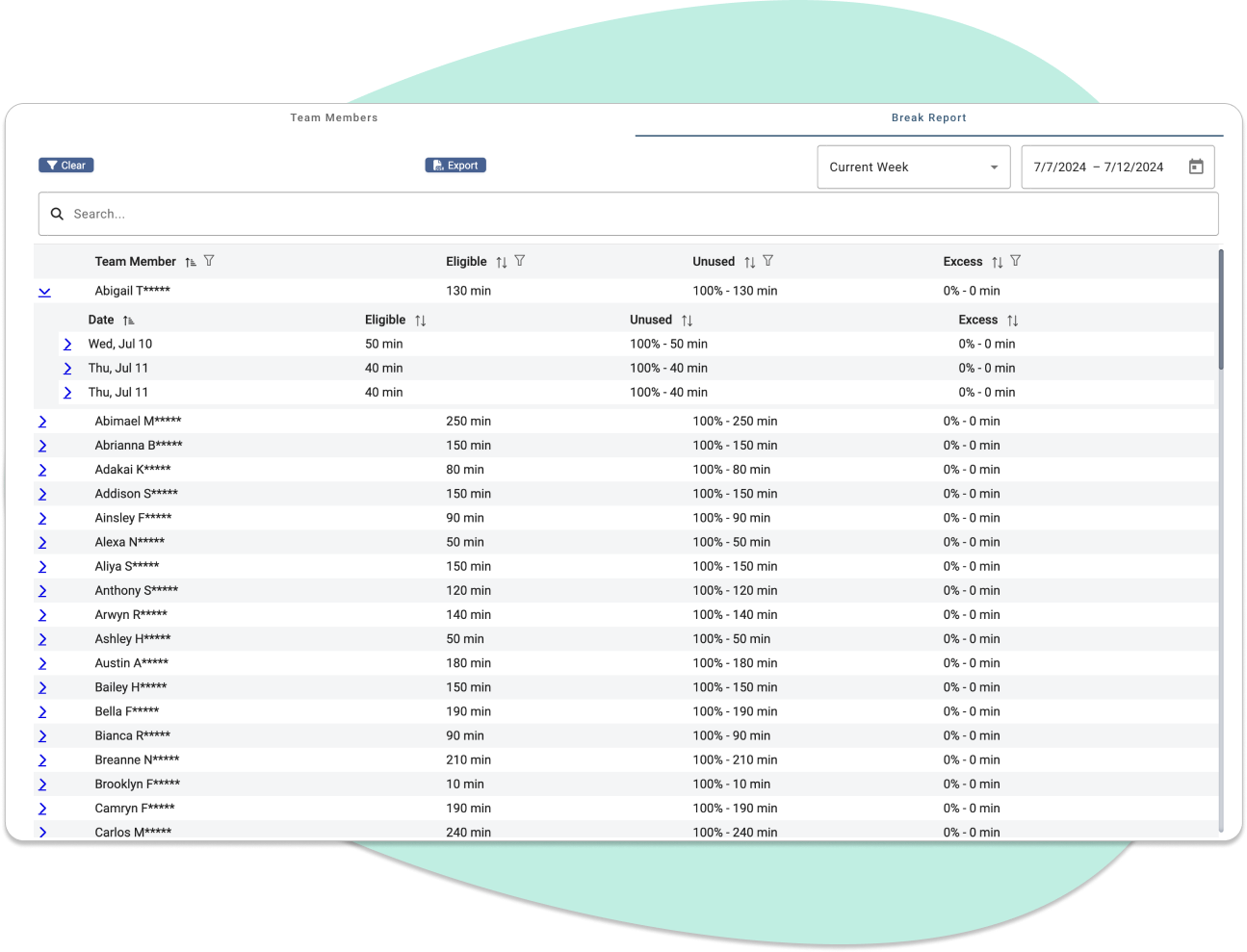
Task: Open the filter icon on Team Member column
Action: 208,261
